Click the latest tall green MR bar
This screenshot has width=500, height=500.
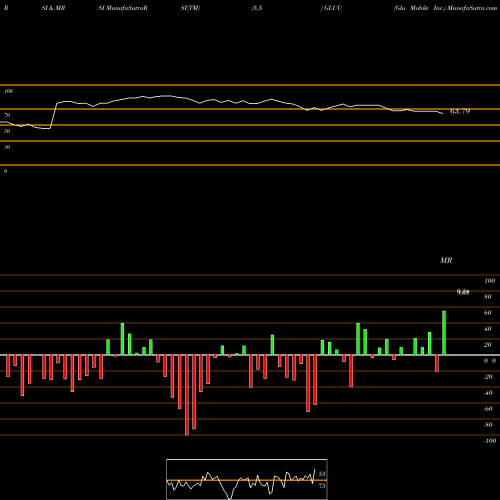coord(444,333)
